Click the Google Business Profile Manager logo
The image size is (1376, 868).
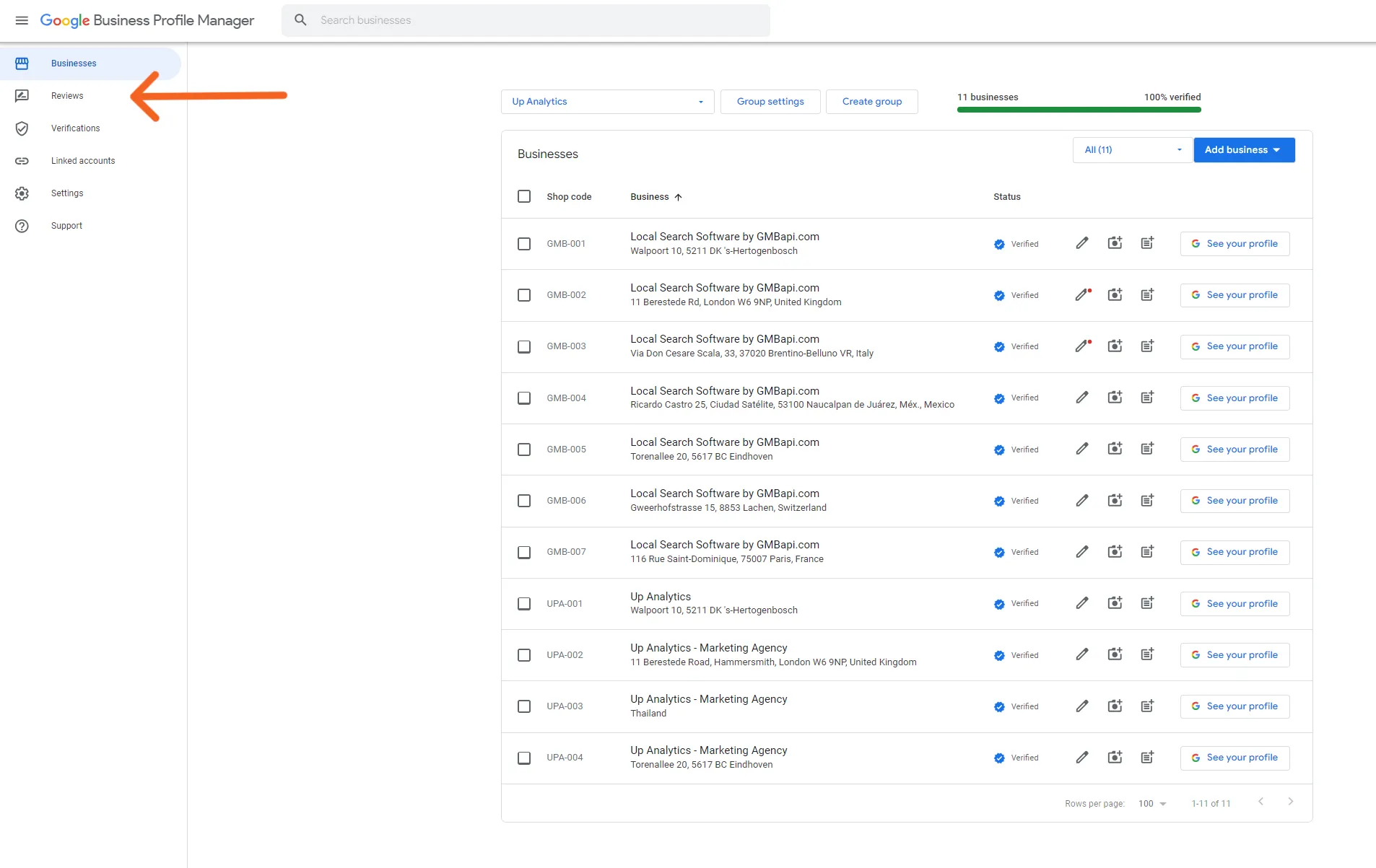[147, 20]
